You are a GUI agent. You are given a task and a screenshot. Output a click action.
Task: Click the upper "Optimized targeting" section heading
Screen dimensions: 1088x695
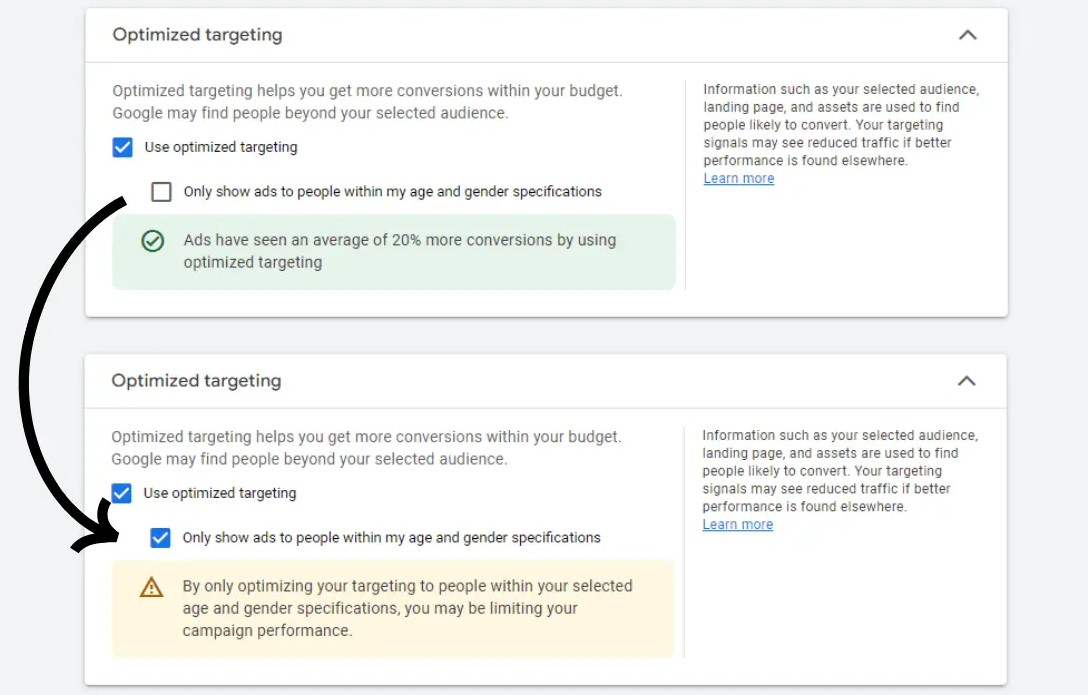197,35
